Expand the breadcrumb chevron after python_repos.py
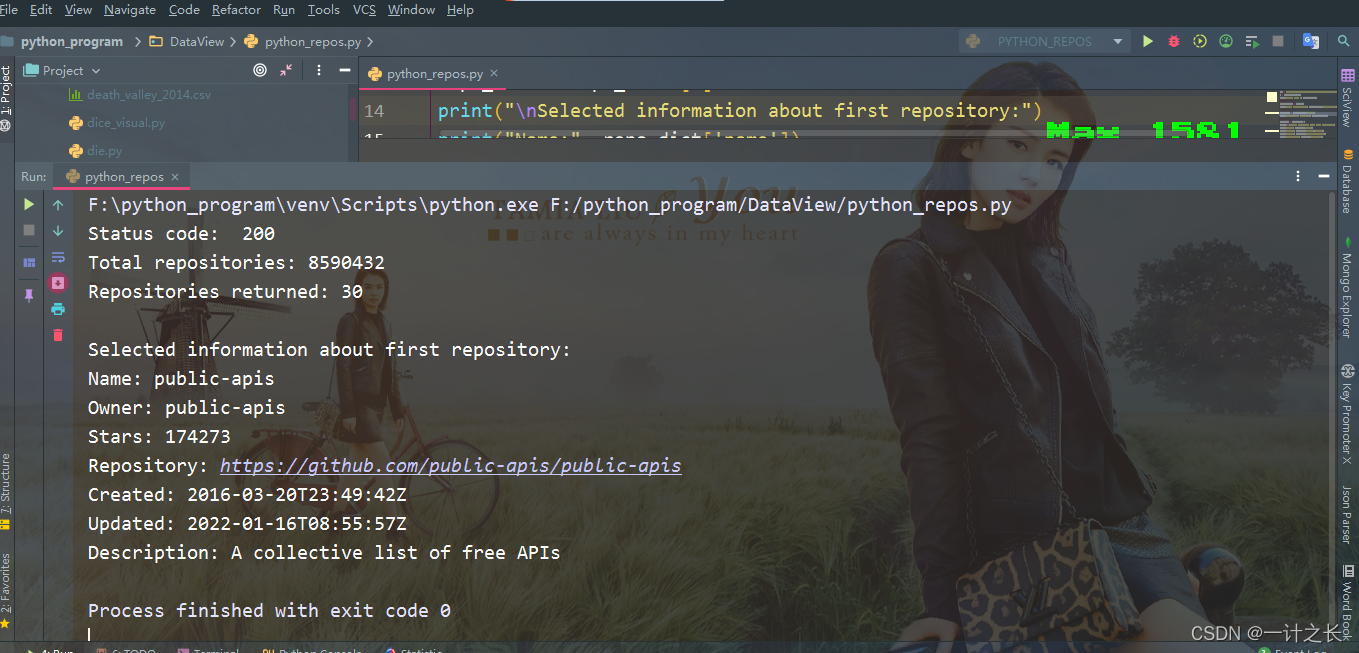This screenshot has height=653, width=1359. point(370,42)
